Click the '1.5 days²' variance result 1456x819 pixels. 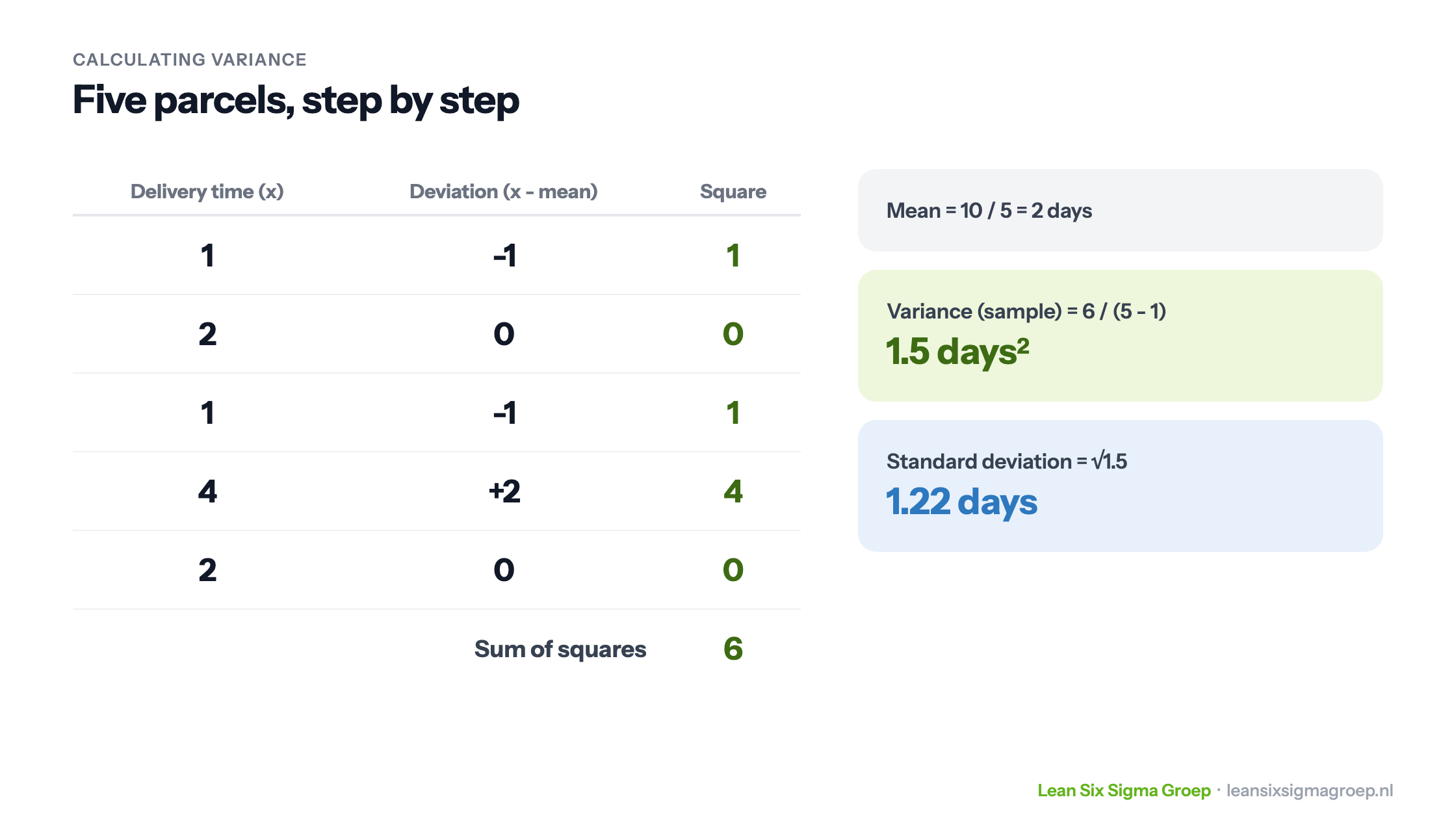point(957,352)
